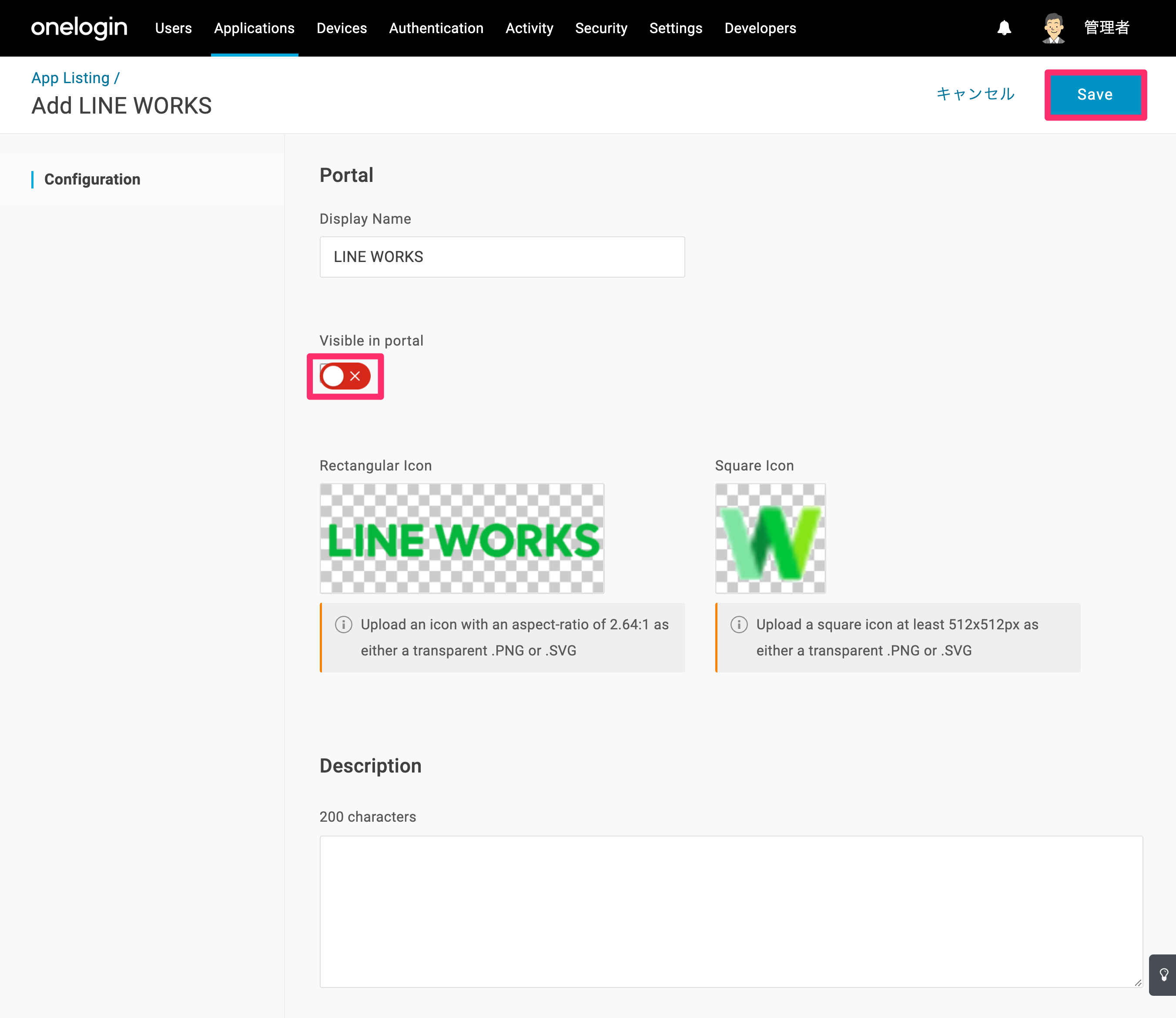The height and width of the screenshot is (1018, 1176).
Task: Click the Display Name input field
Action: point(502,257)
